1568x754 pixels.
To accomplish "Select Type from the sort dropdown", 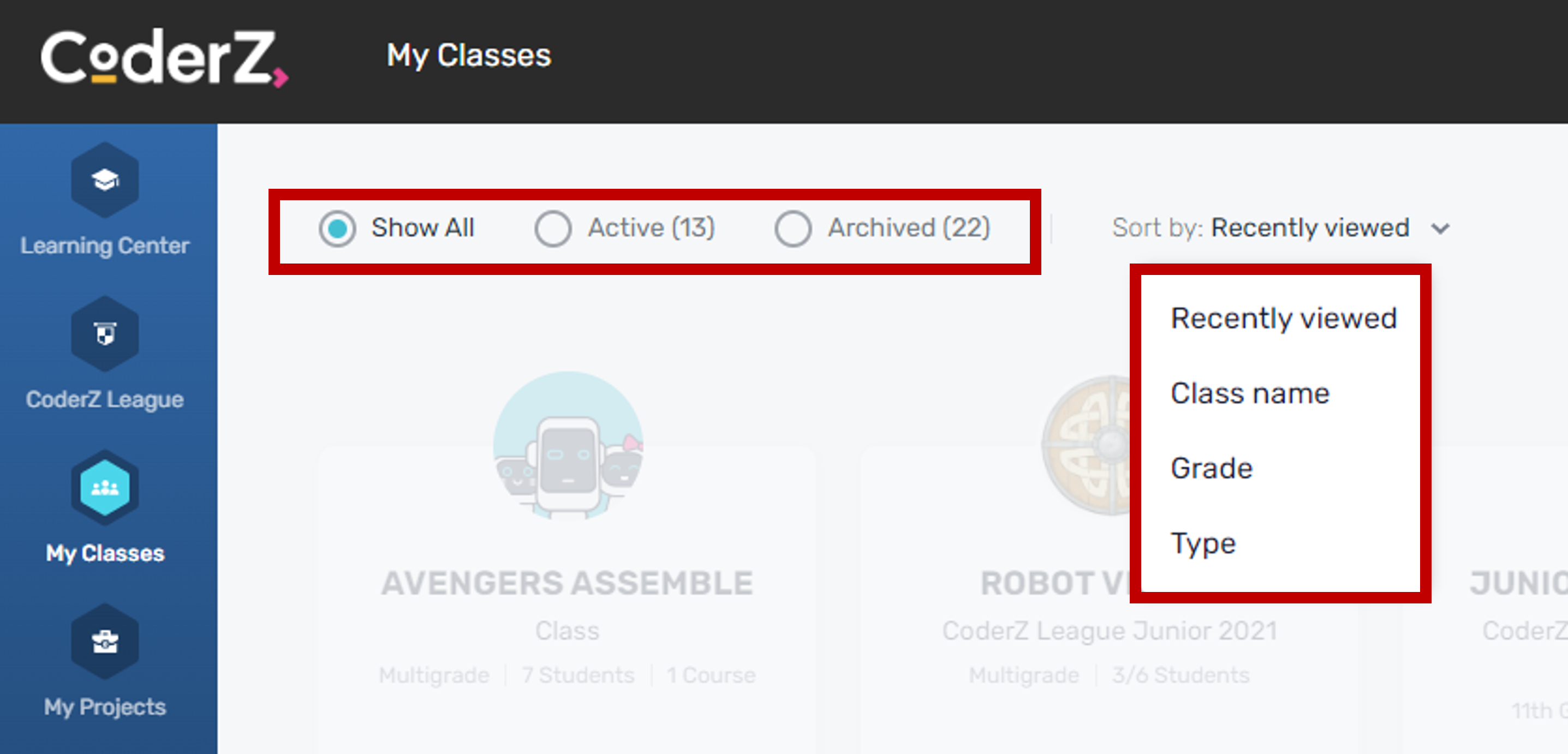I will [x=1203, y=543].
